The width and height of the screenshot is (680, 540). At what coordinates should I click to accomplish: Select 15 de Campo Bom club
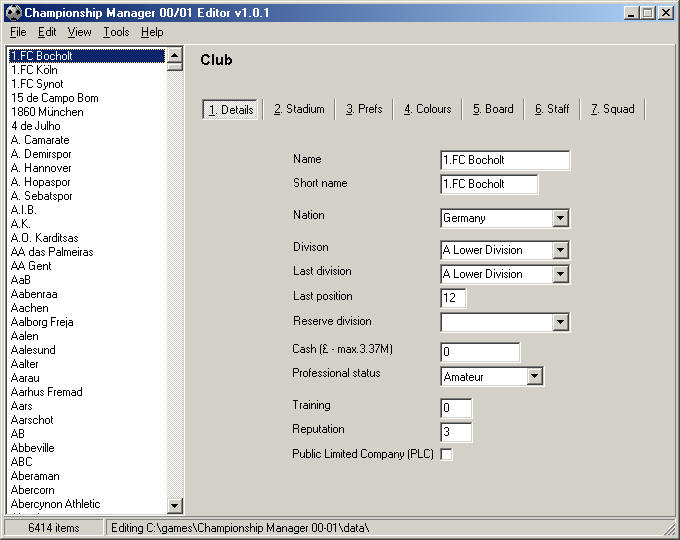coord(87,98)
